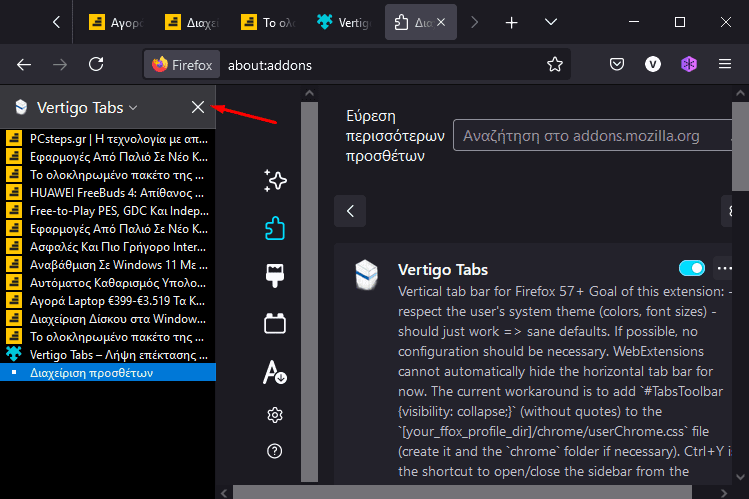Open Firefox settings gear in add-ons sidebar
This screenshot has width=749, height=499.
(x=275, y=415)
